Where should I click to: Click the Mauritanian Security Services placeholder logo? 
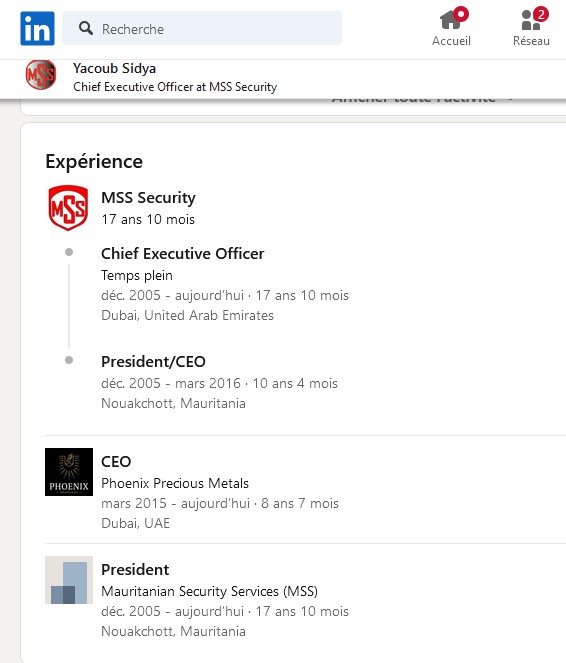click(69, 580)
